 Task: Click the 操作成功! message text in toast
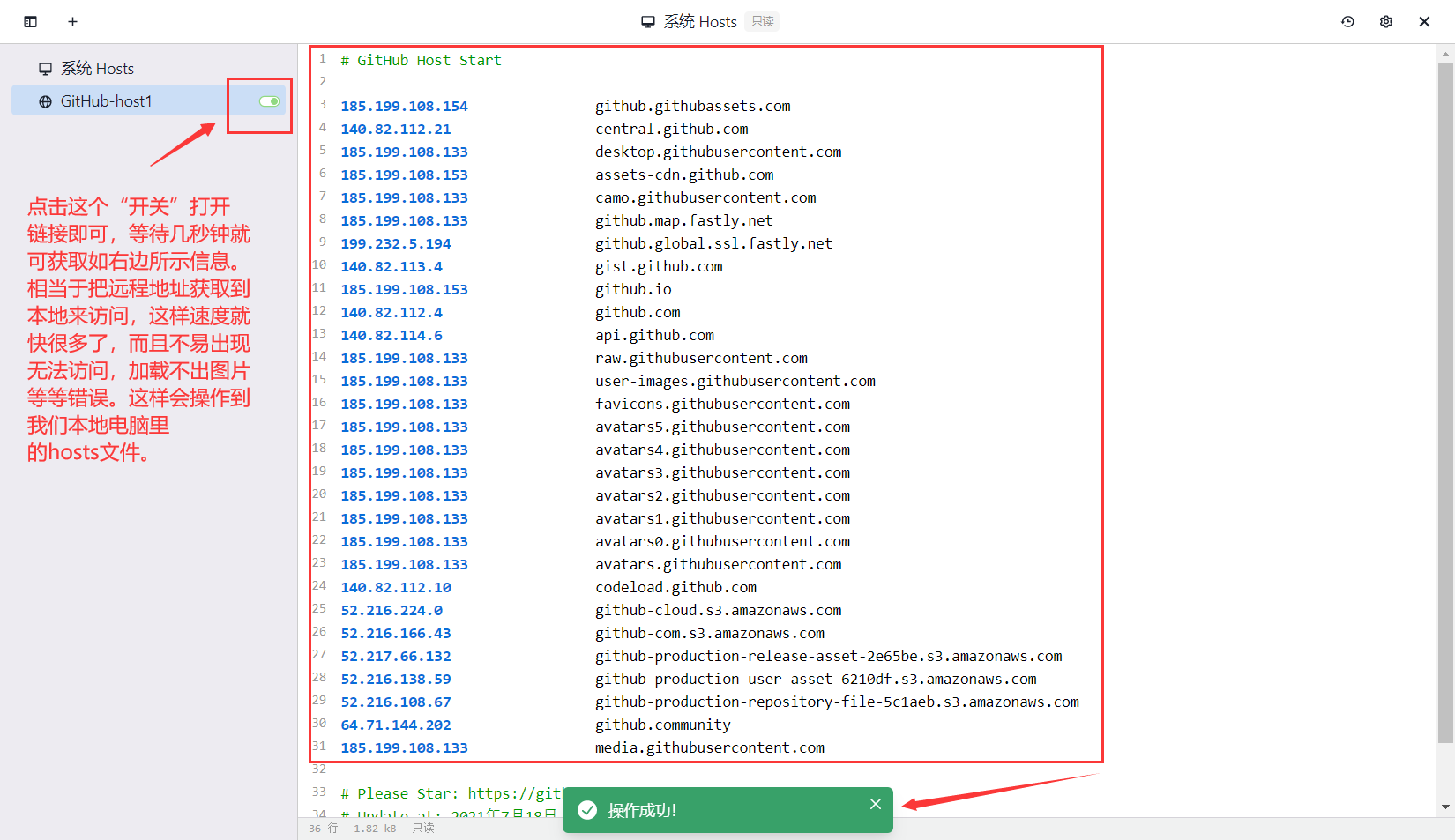[642, 810]
